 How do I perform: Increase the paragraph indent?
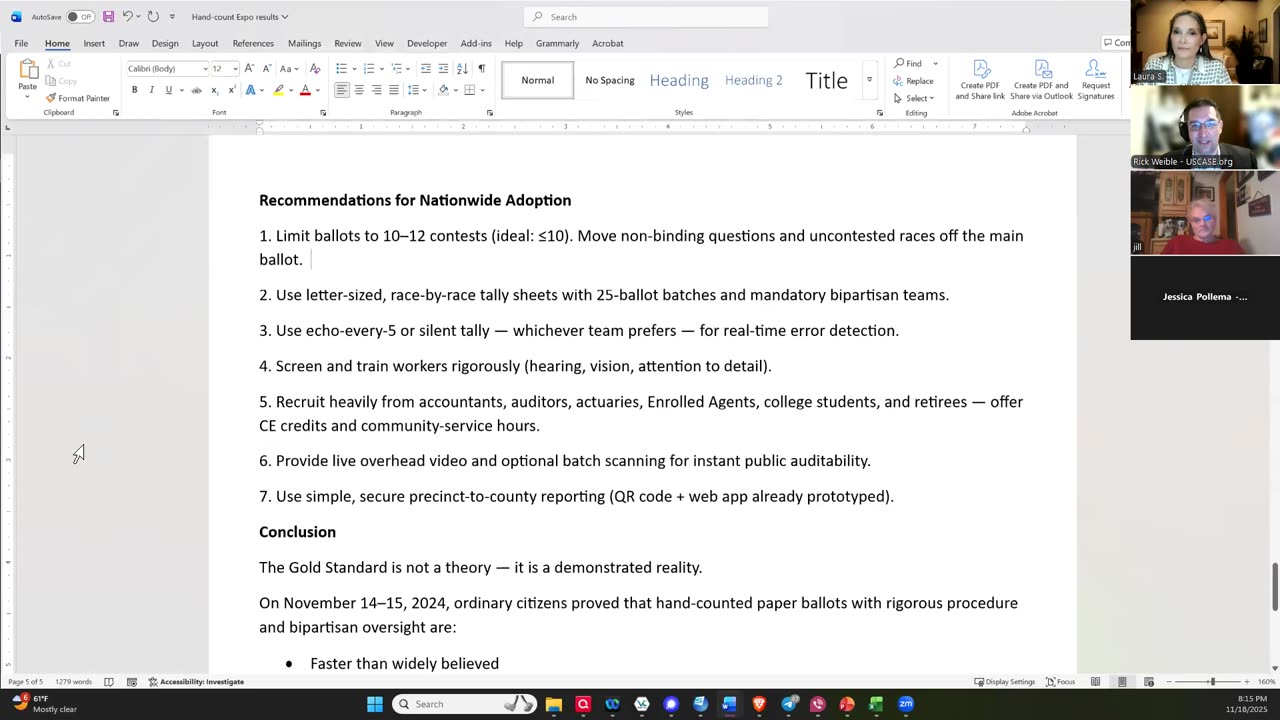pos(443,68)
